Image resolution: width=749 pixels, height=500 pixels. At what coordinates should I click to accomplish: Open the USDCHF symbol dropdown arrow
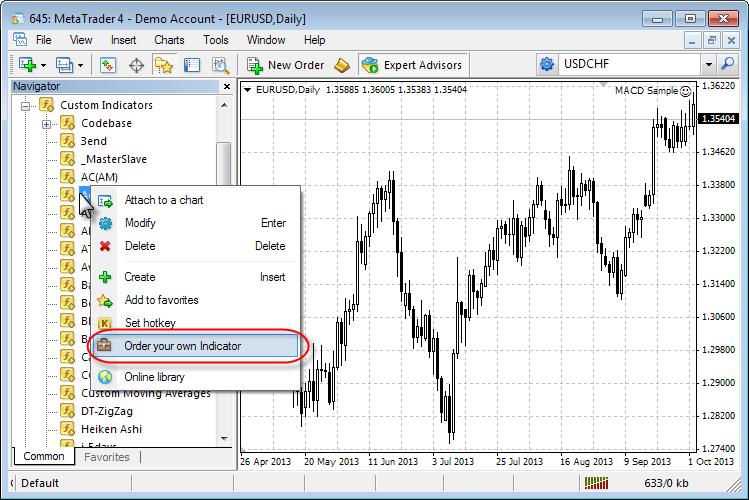[x=708, y=64]
